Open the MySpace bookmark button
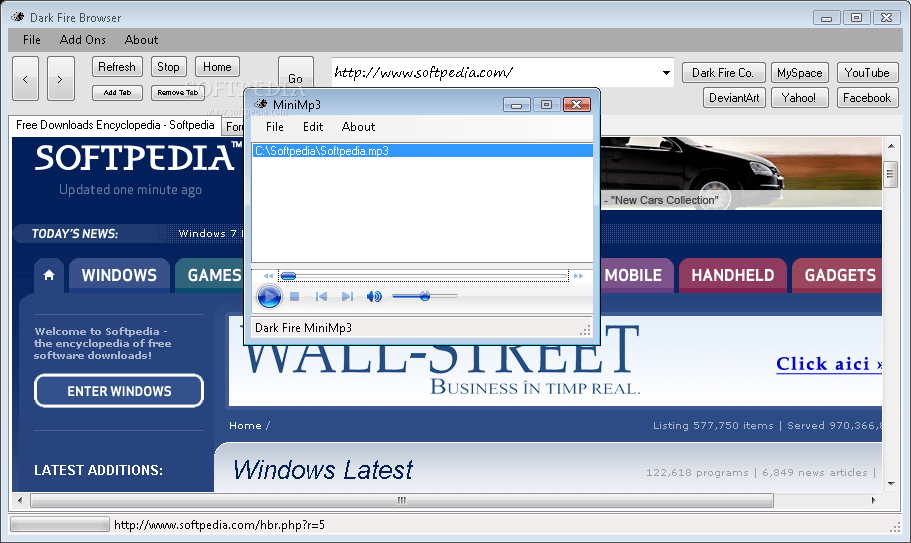This screenshot has width=911, height=543. pyautogui.click(x=800, y=73)
